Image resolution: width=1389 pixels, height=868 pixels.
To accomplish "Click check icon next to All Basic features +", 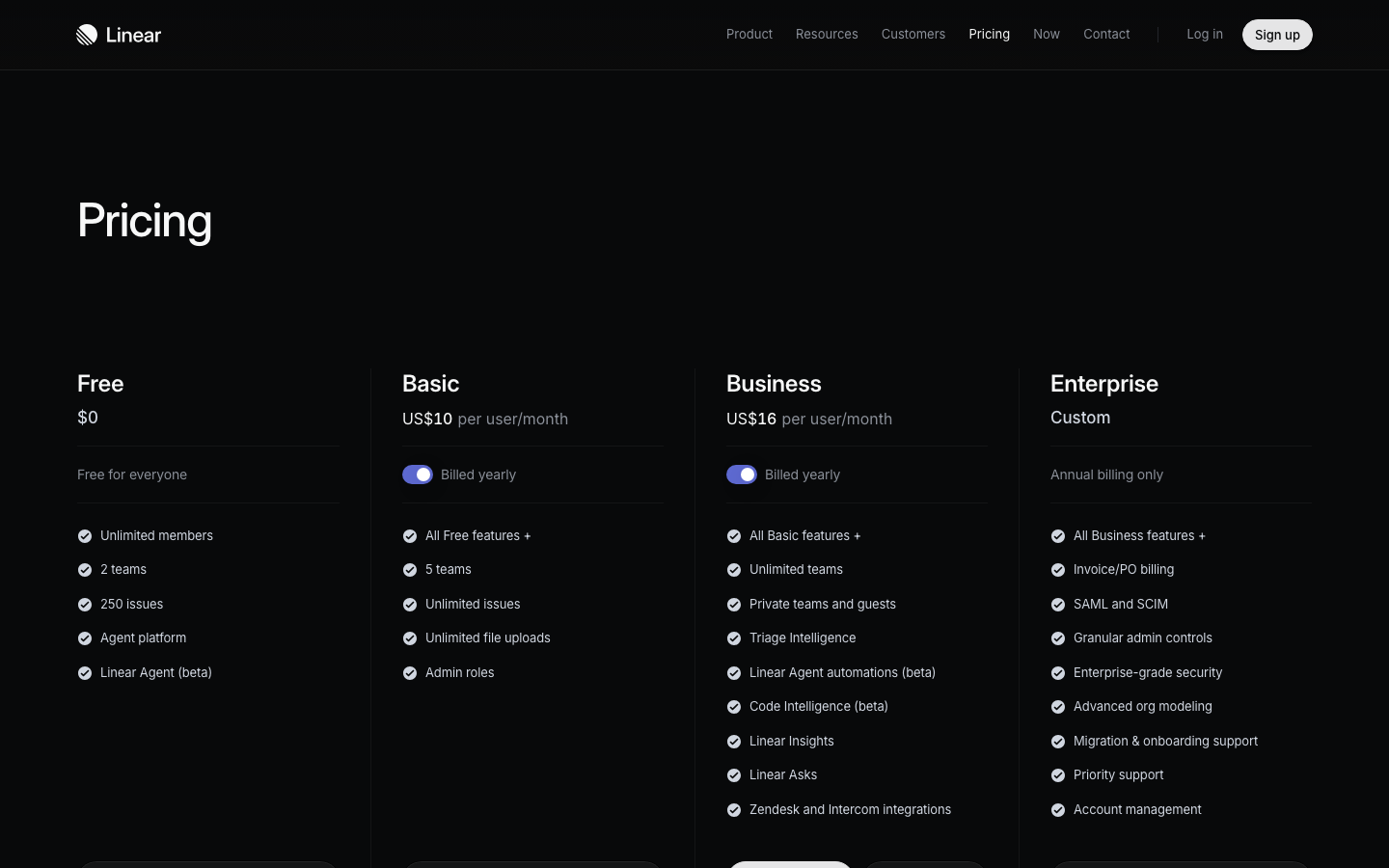I will click(x=734, y=536).
